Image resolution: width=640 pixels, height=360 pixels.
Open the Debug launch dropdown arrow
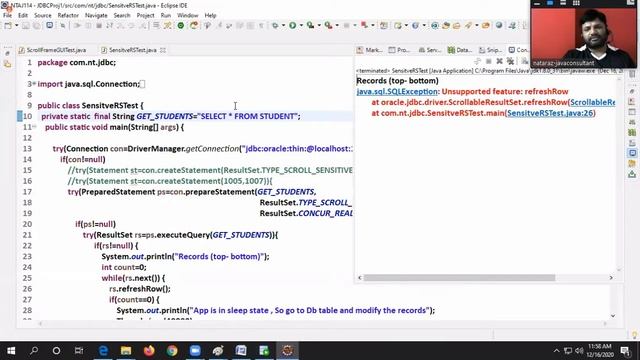(x=283, y=25)
